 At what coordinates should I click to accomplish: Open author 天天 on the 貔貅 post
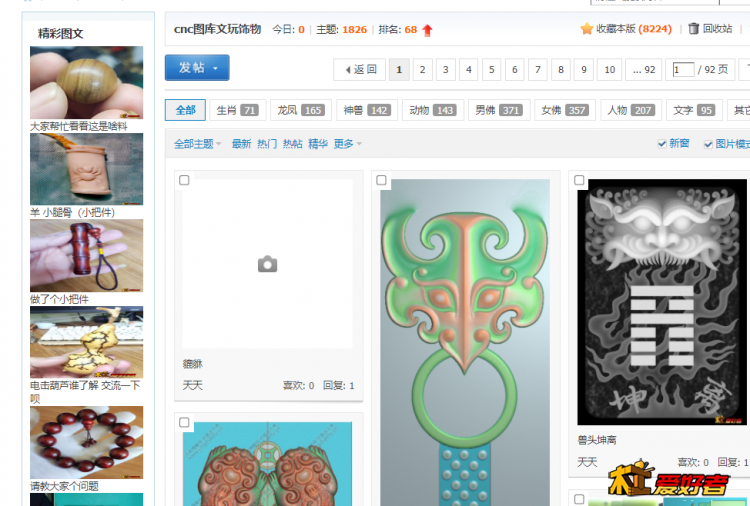[x=193, y=385]
